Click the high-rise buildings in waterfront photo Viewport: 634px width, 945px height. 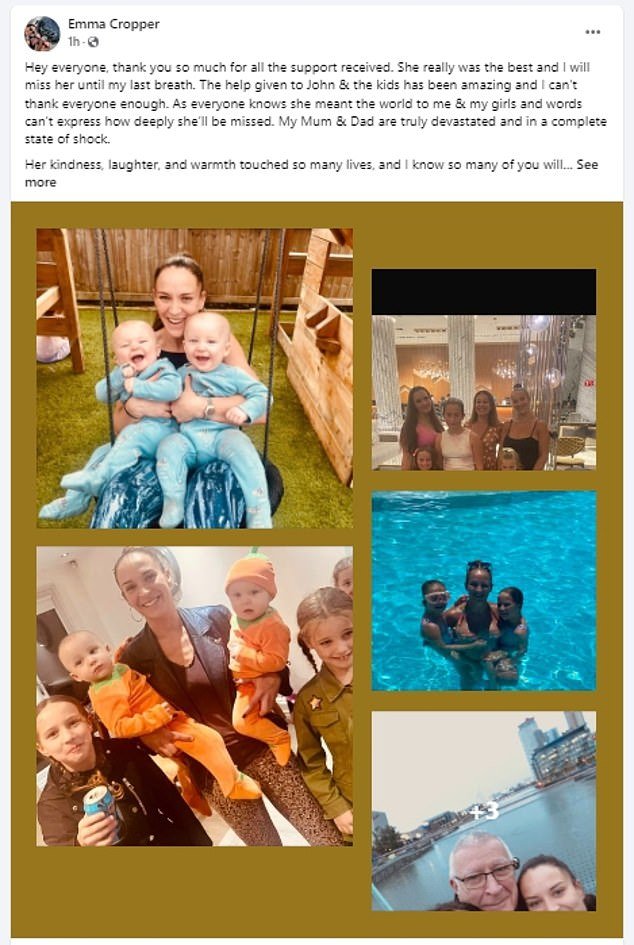556,746
